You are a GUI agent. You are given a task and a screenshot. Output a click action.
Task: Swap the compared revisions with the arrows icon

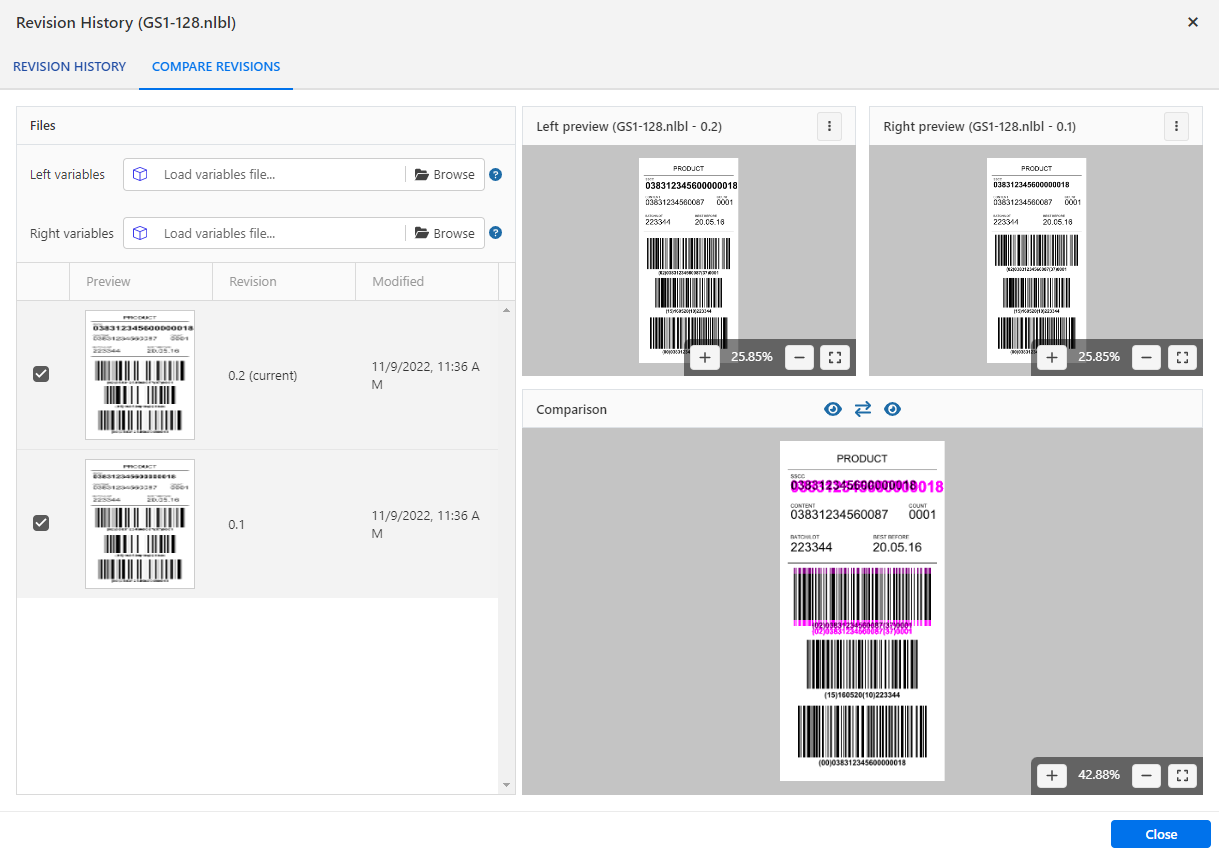tap(862, 409)
